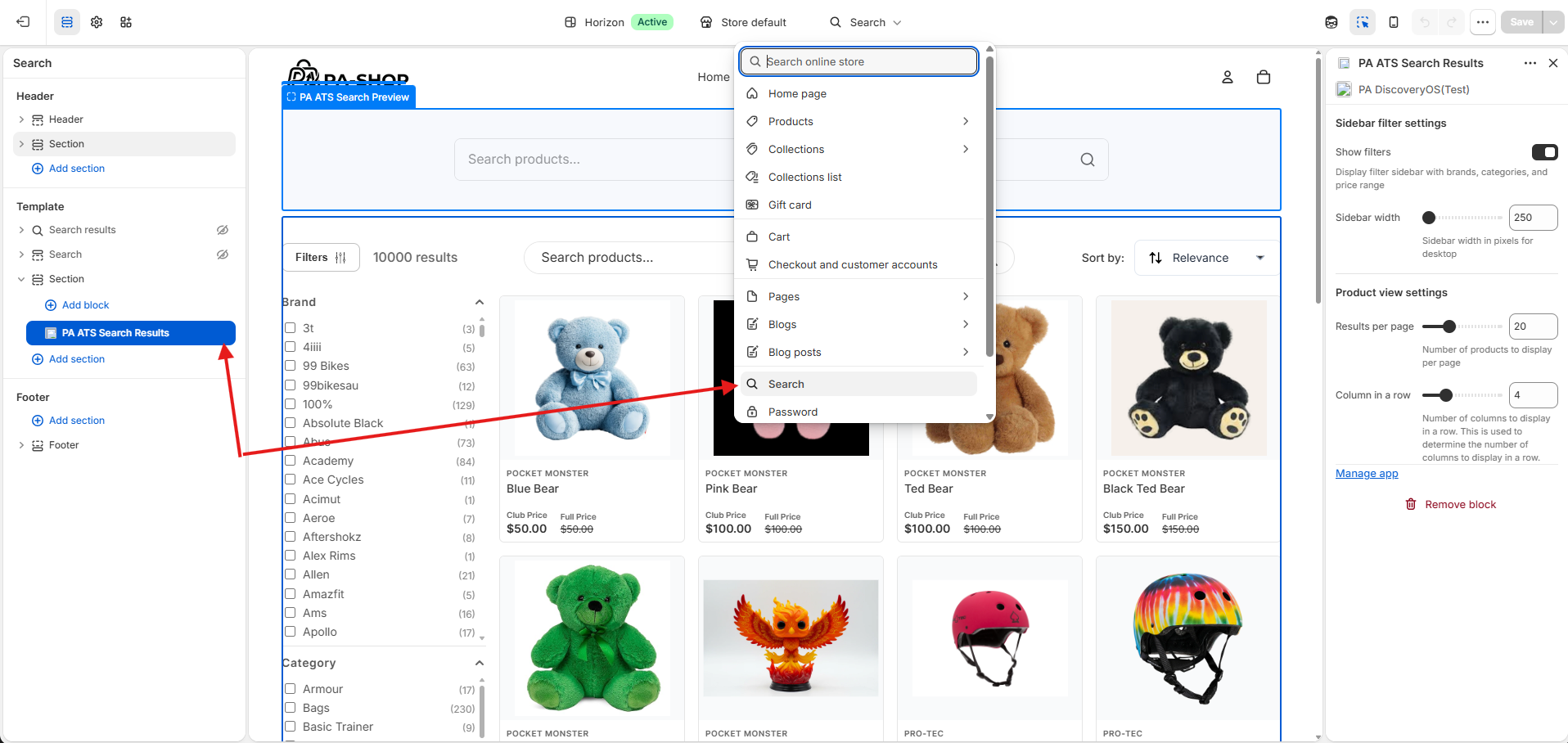Collapse the Template Section tree item
The height and width of the screenshot is (743, 1568).
click(x=21, y=279)
